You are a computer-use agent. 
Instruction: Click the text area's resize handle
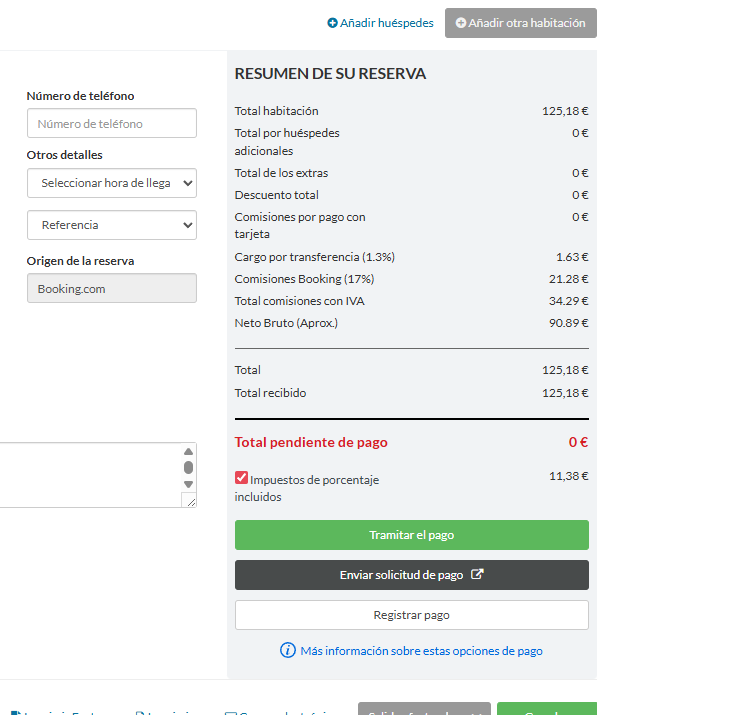pyautogui.click(x=189, y=500)
